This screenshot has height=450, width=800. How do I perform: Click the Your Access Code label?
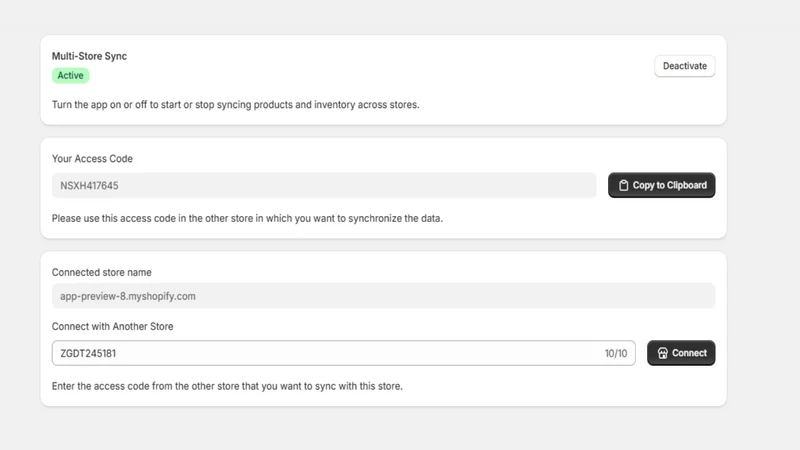(92, 159)
